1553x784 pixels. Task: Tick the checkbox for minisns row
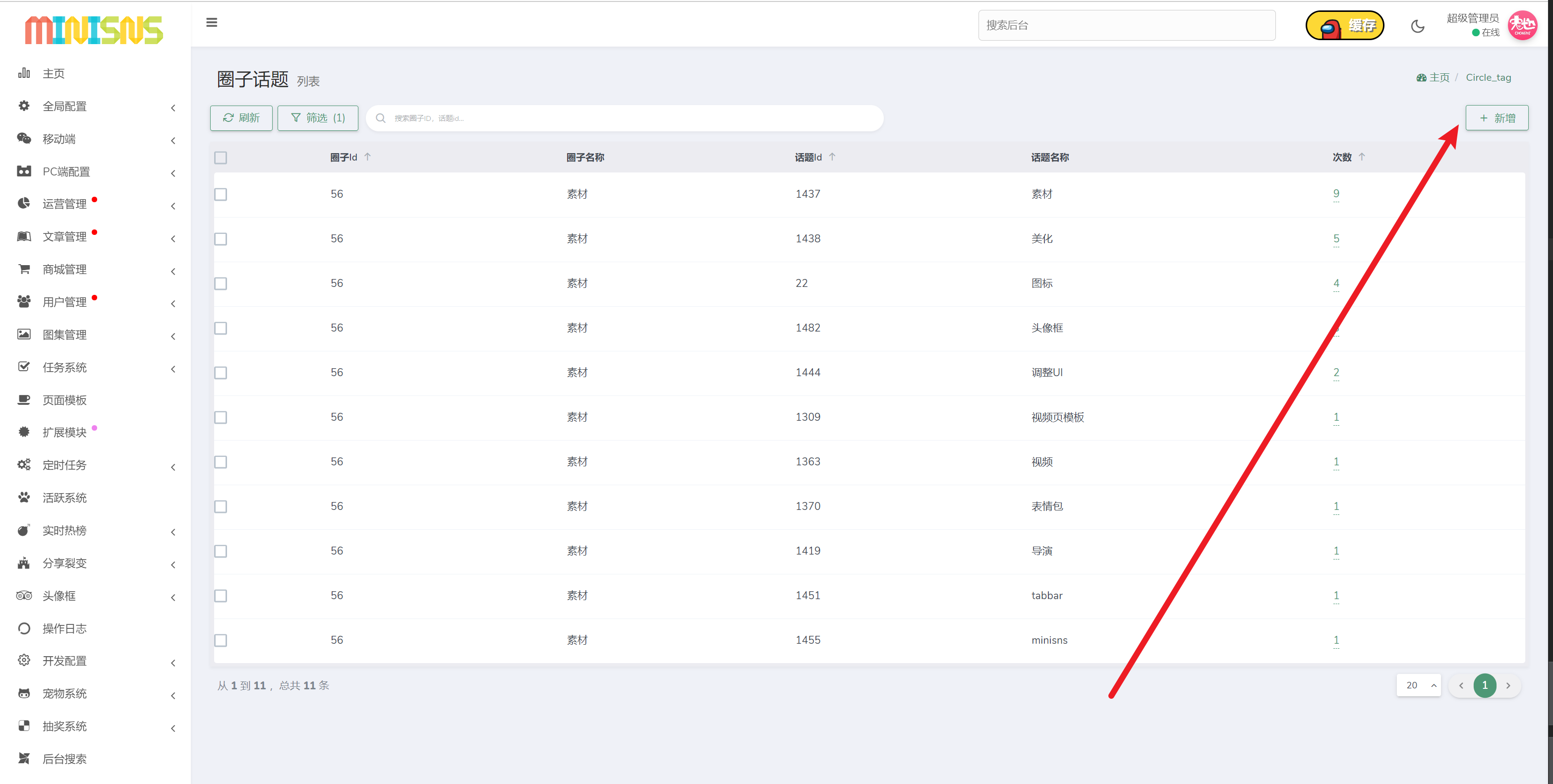coord(221,640)
